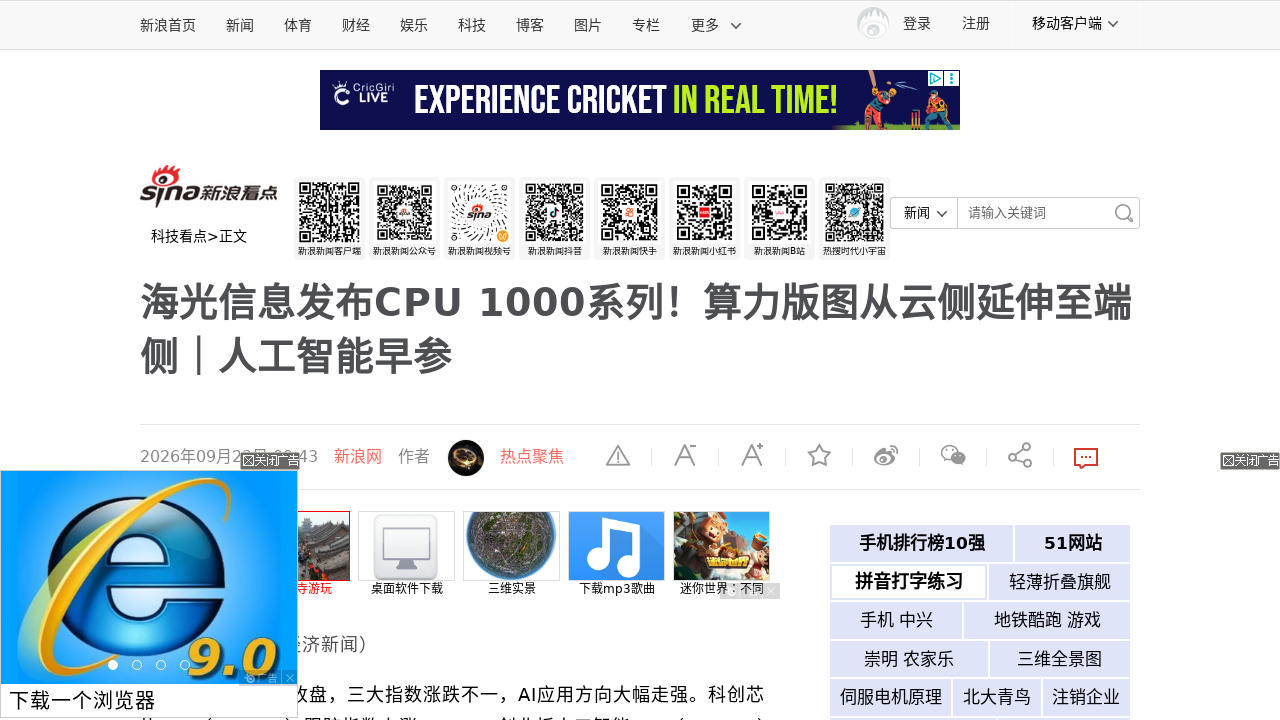Open the 科技 navigation item
Viewport: 1280px width, 720px height.
pyautogui.click(x=472, y=25)
